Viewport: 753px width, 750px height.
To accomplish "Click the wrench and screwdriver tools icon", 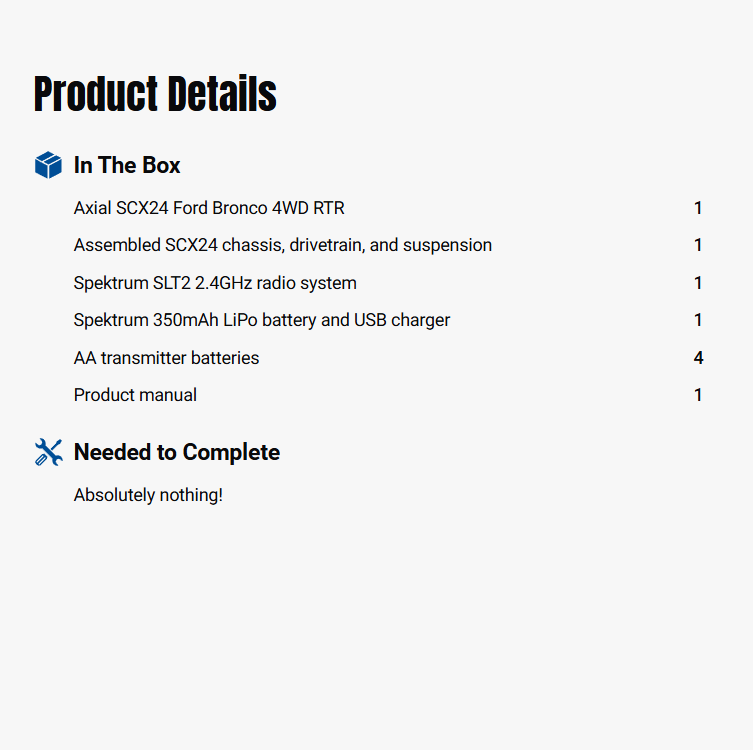I will pos(48,452).
